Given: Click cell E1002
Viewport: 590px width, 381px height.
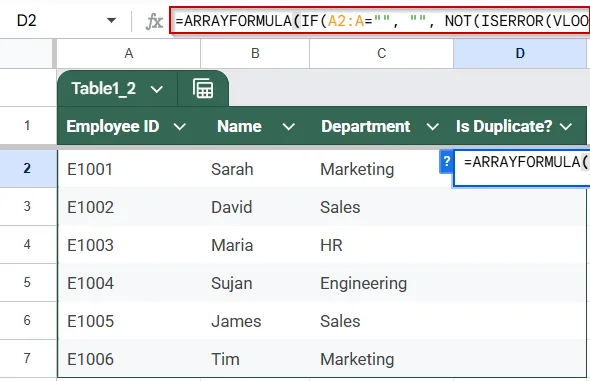Looking at the screenshot, I should [x=129, y=207].
